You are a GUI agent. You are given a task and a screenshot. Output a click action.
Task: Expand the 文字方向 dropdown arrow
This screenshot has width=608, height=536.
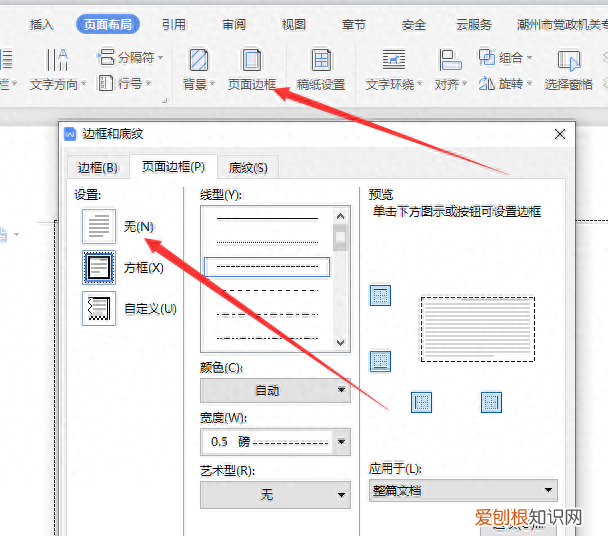pyautogui.click(x=83, y=84)
